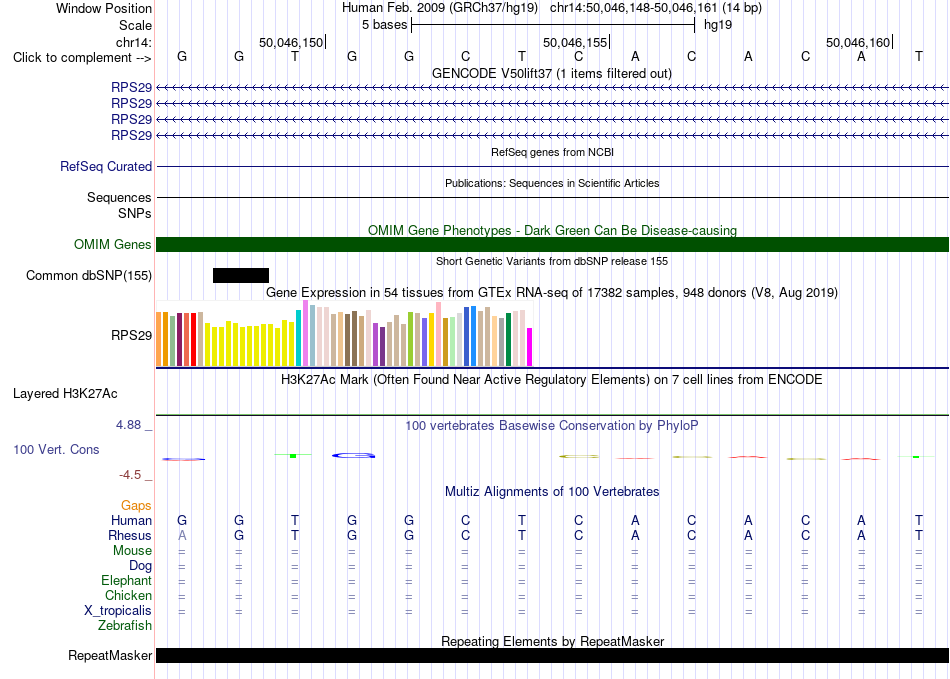The height and width of the screenshot is (679, 950).
Task: Click the 'Click to complement -->' label
Action: click(x=82, y=58)
